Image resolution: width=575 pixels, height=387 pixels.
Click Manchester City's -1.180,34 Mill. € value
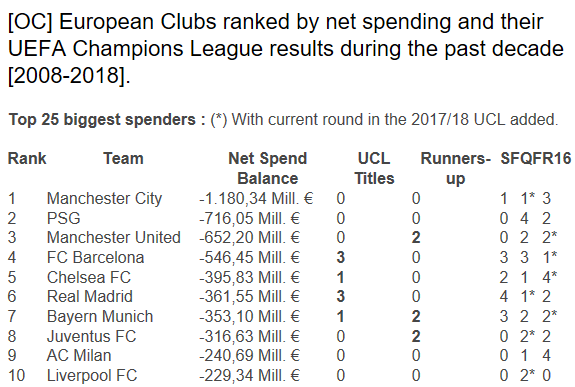pos(256,199)
